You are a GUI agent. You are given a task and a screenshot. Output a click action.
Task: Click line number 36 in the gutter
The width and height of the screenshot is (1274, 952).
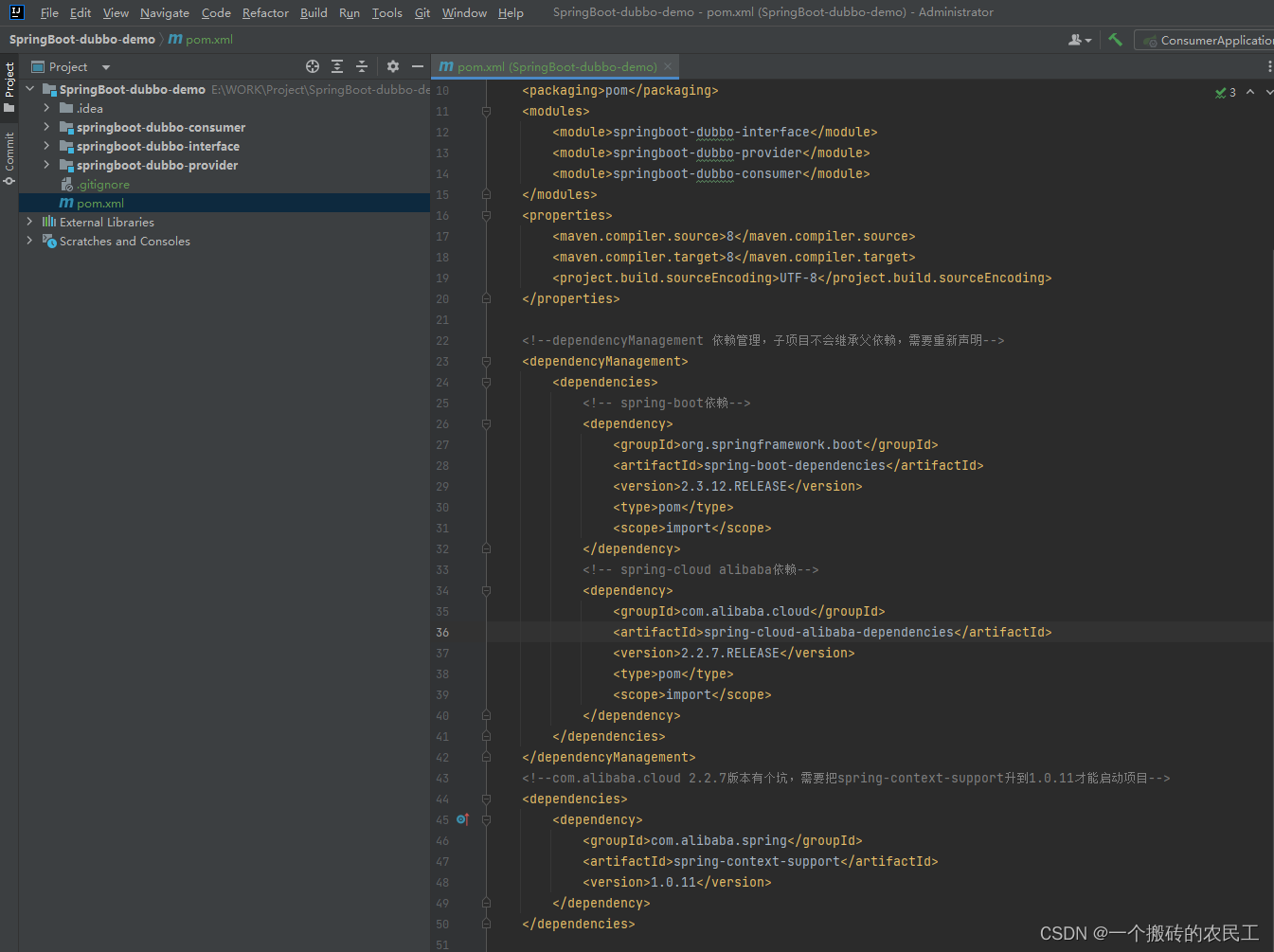point(442,632)
